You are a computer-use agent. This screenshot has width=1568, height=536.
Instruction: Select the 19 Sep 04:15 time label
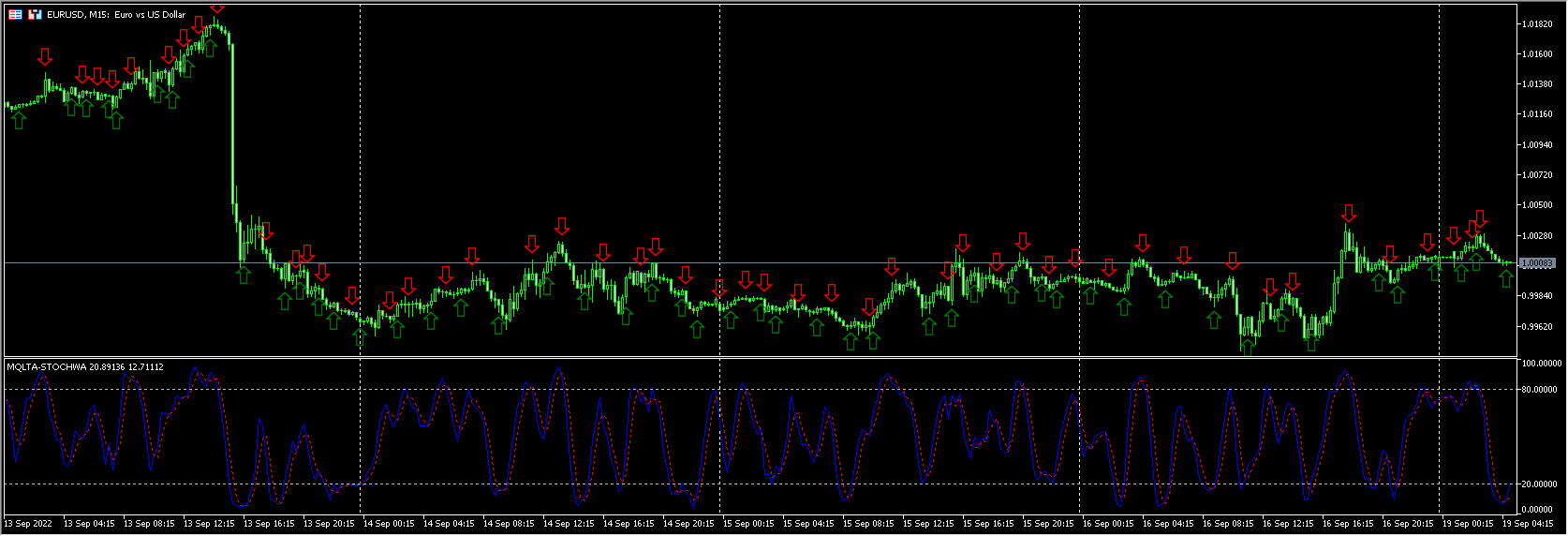[1527, 524]
